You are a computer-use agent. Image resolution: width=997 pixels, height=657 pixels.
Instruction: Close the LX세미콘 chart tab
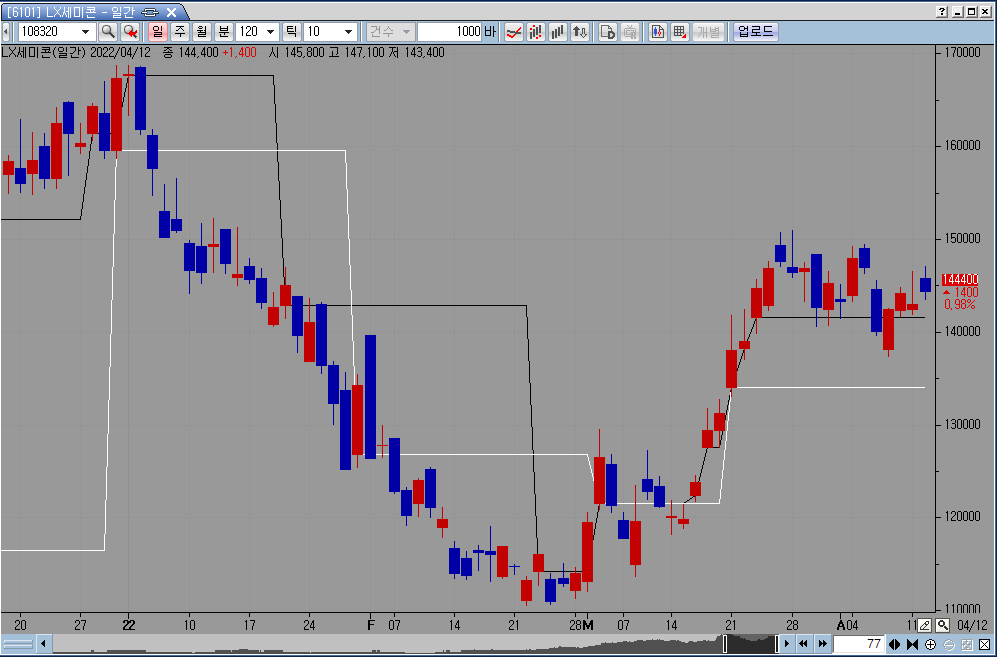(171, 11)
